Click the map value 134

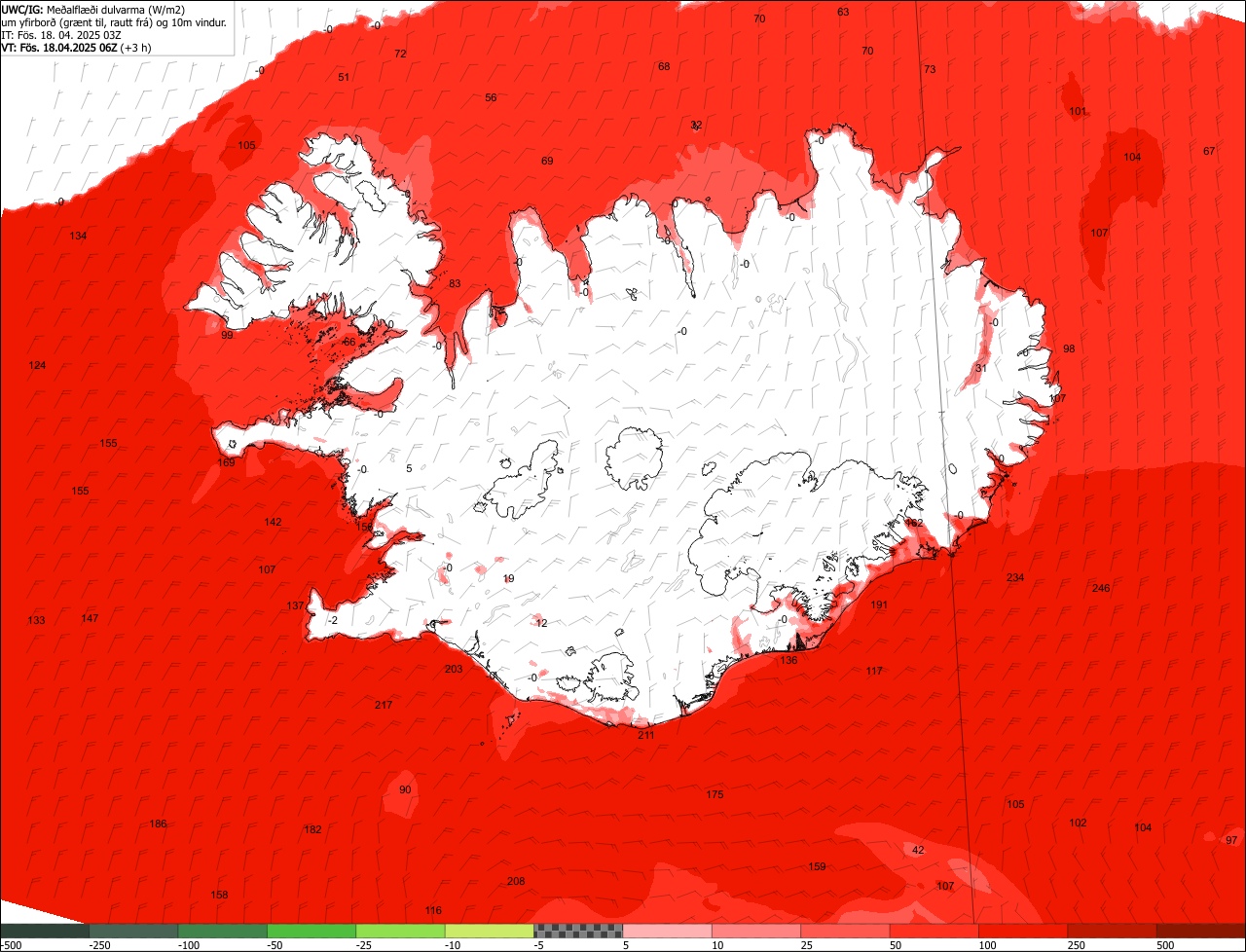tap(78, 236)
